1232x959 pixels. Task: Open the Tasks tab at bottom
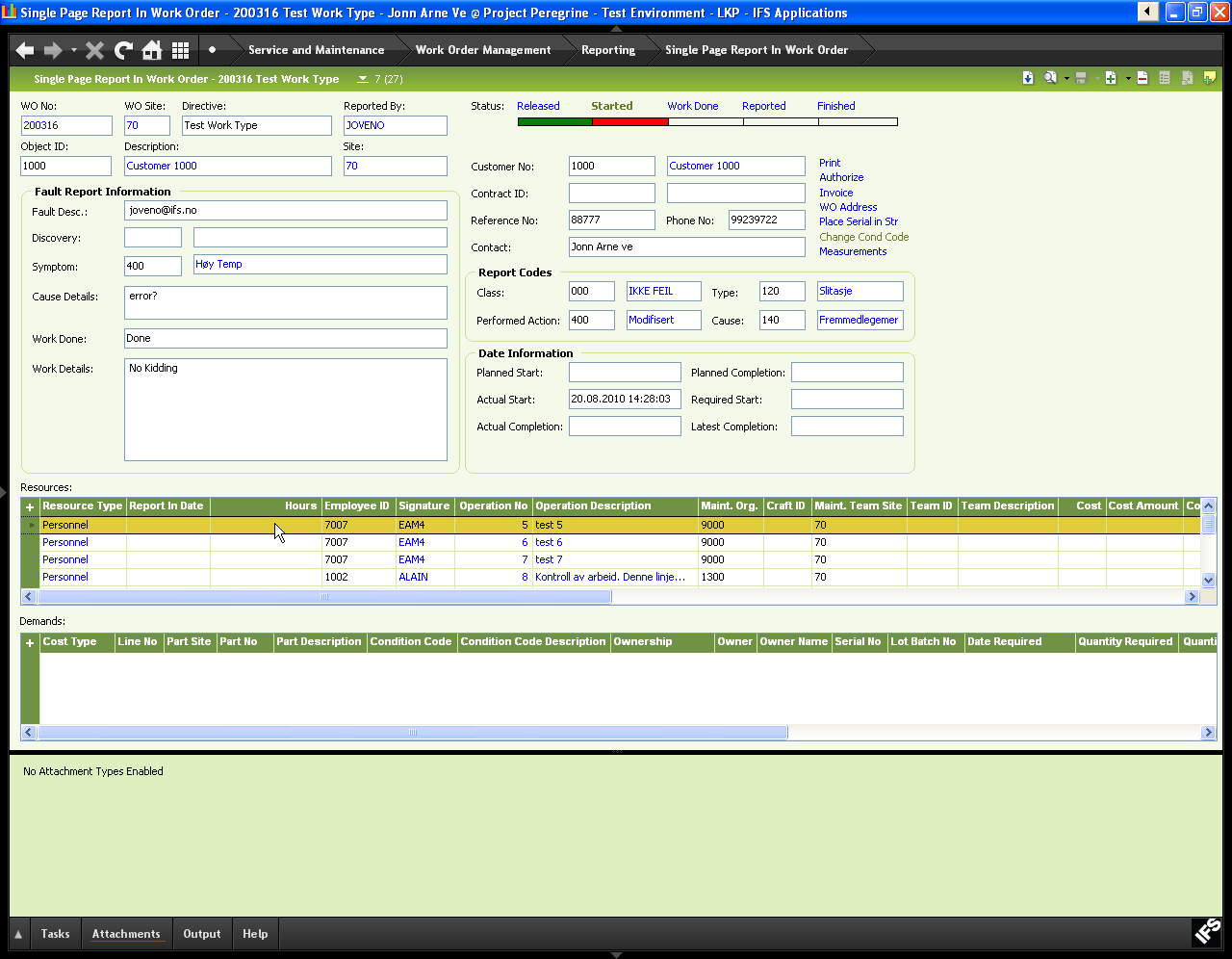(x=55, y=934)
